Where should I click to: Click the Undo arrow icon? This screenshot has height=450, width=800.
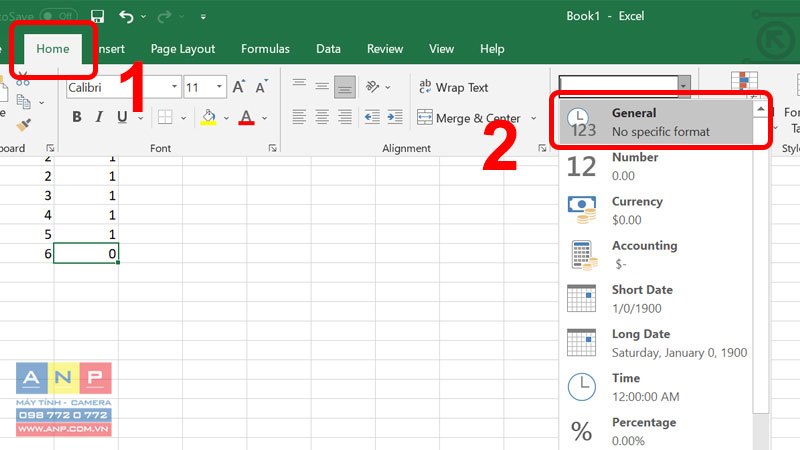pyautogui.click(x=126, y=17)
